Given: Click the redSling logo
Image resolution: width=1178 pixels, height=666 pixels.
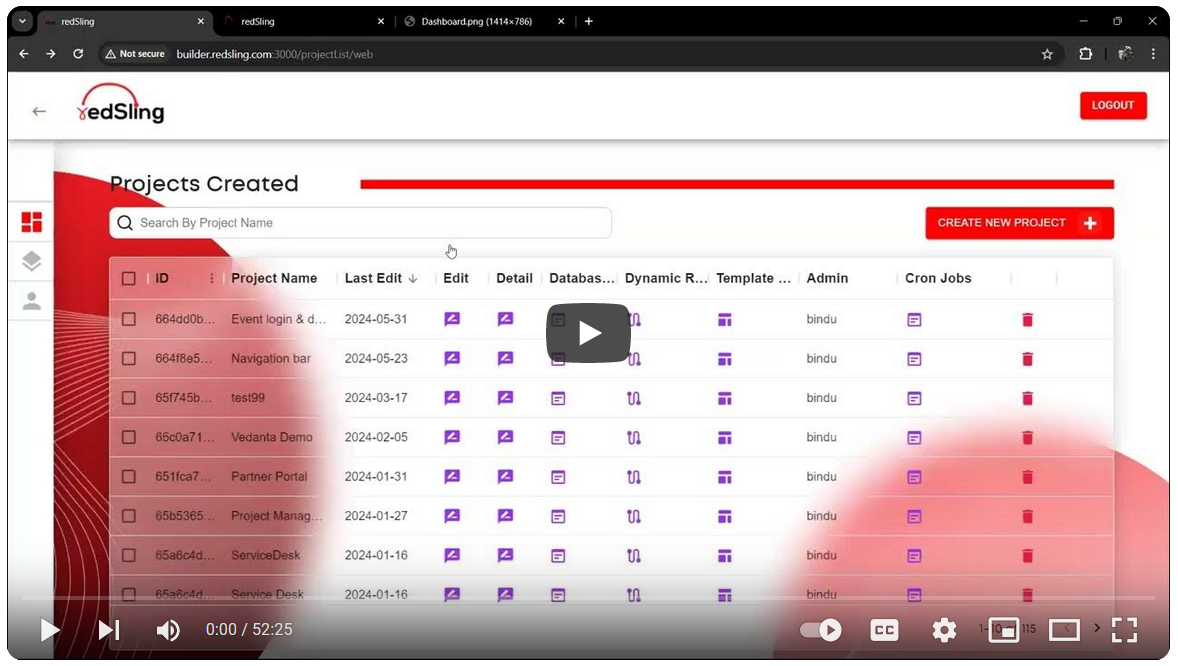Looking at the screenshot, I should 120,104.
